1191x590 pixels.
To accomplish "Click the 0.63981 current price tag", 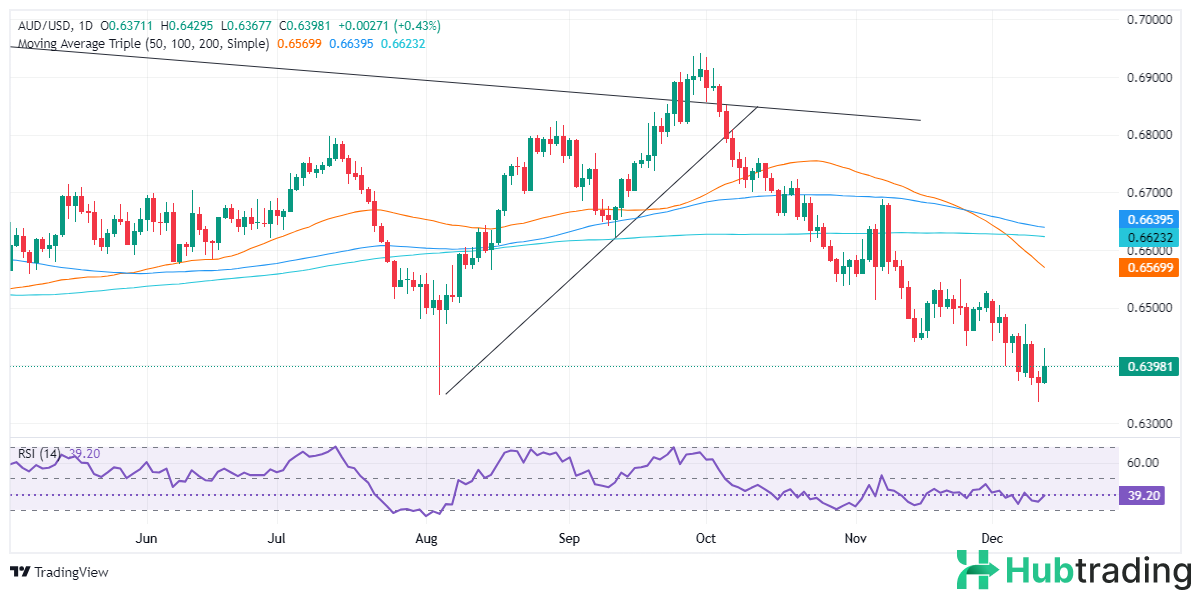I will point(1151,367).
